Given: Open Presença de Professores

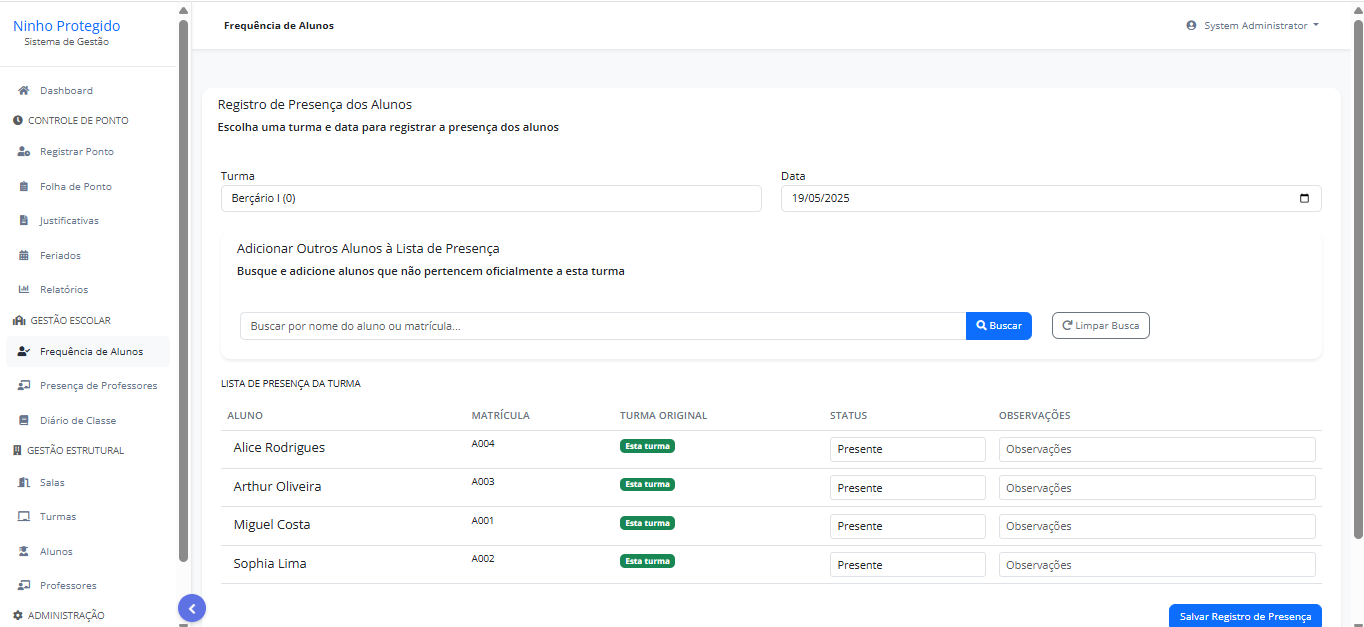Looking at the screenshot, I should tap(98, 386).
